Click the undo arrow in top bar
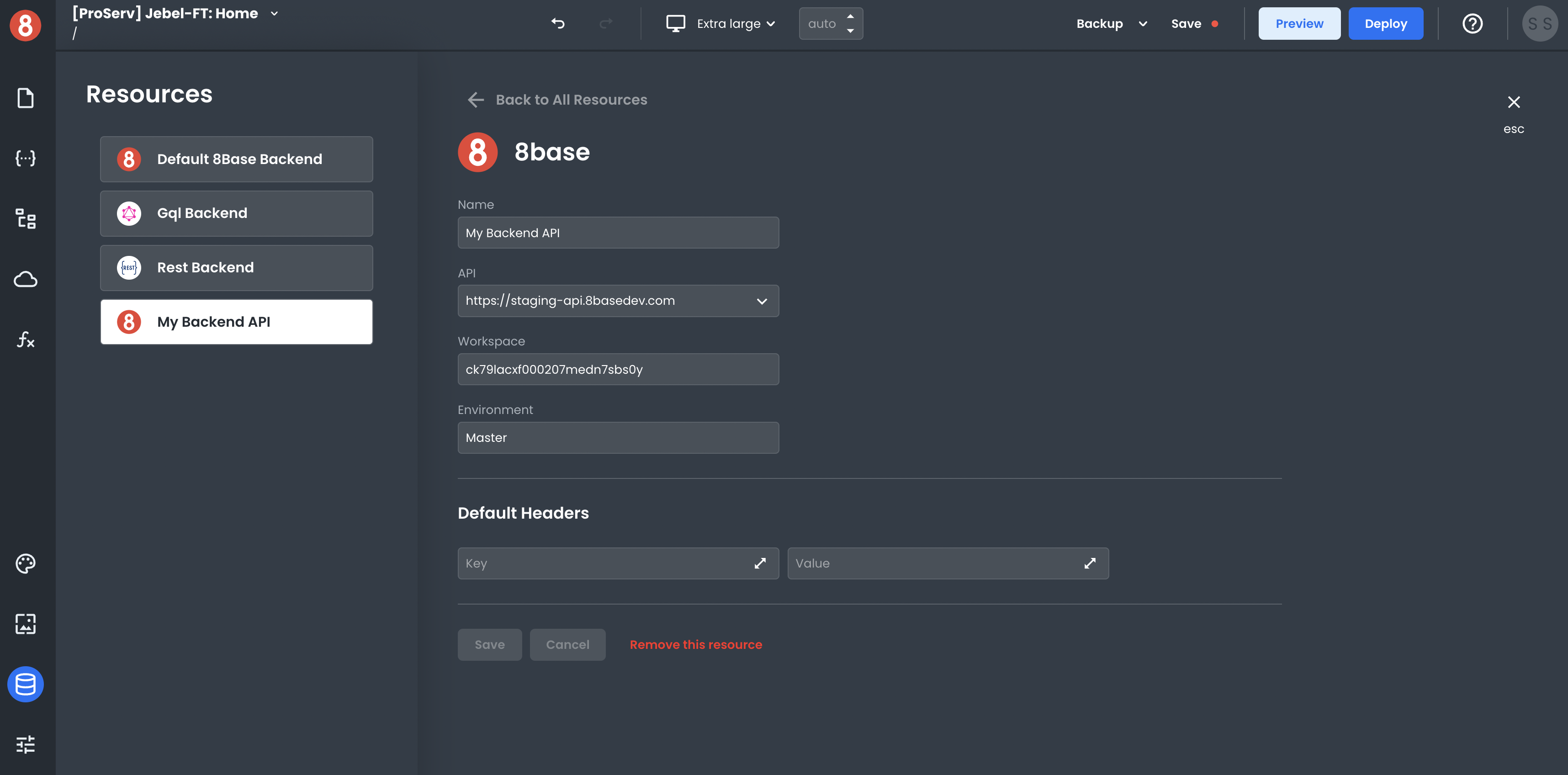The width and height of the screenshot is (1568, 775). pyautogui.click(x=557, y=23)
